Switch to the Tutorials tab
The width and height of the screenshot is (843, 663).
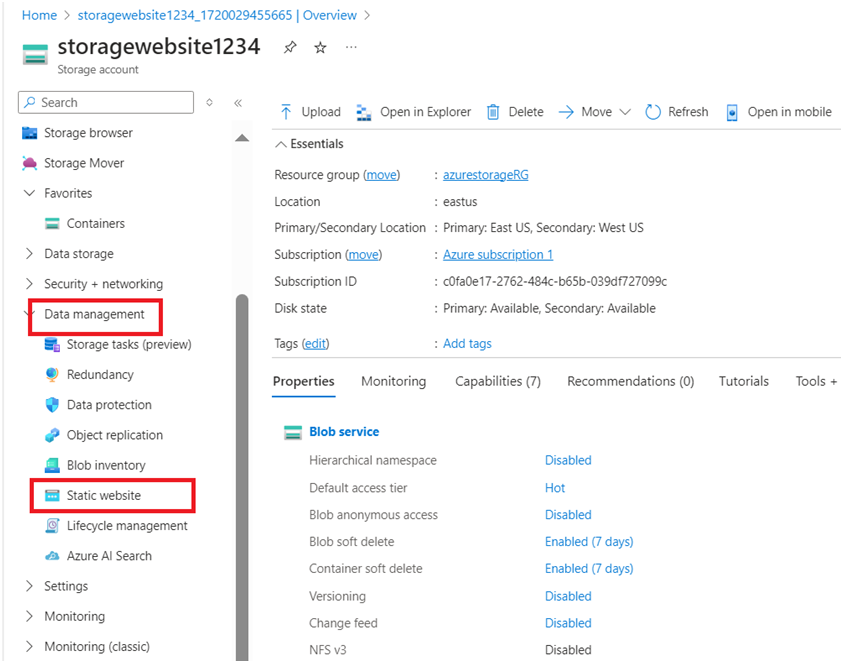[x=744, y=381]
